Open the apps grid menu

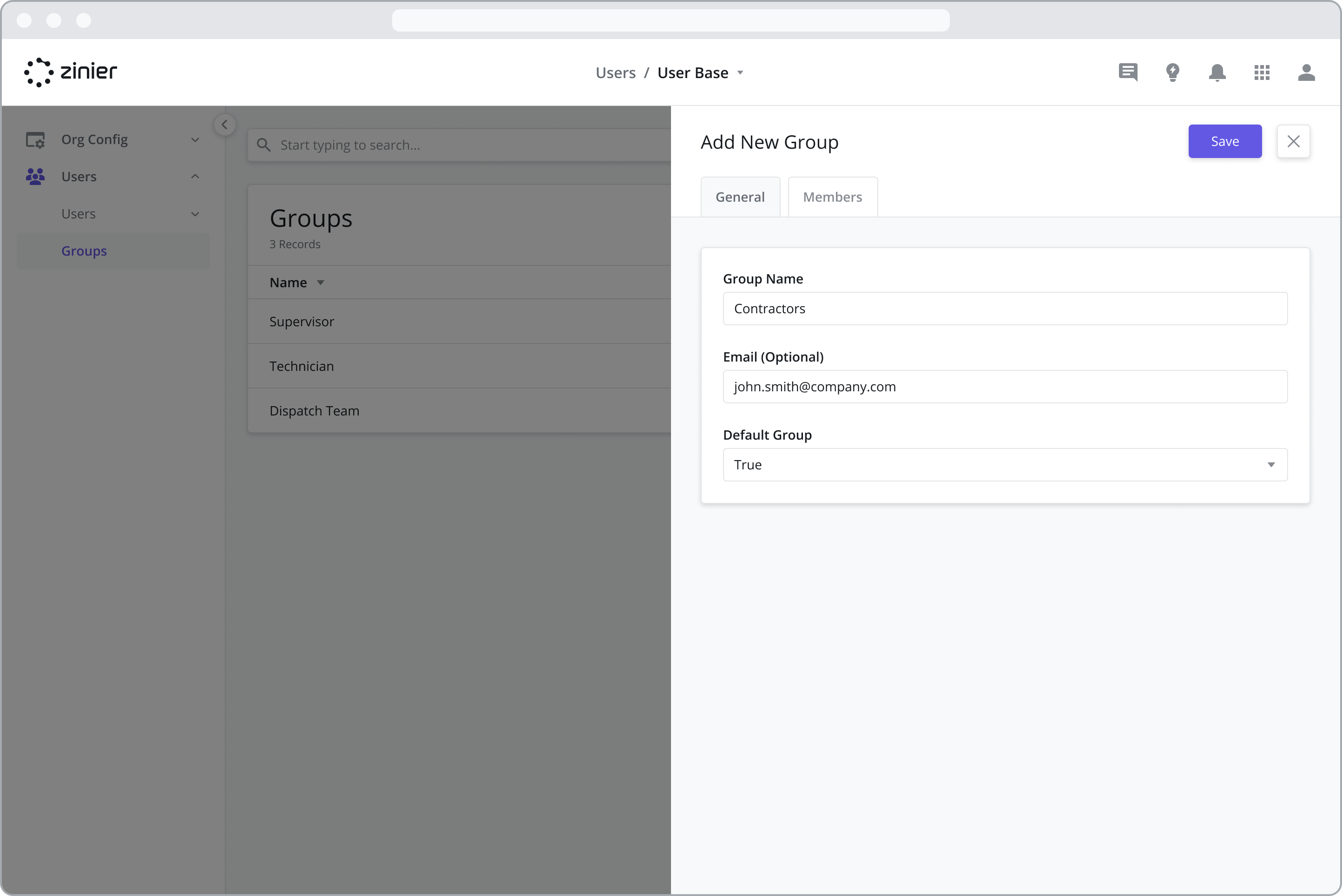point(1262,72)
